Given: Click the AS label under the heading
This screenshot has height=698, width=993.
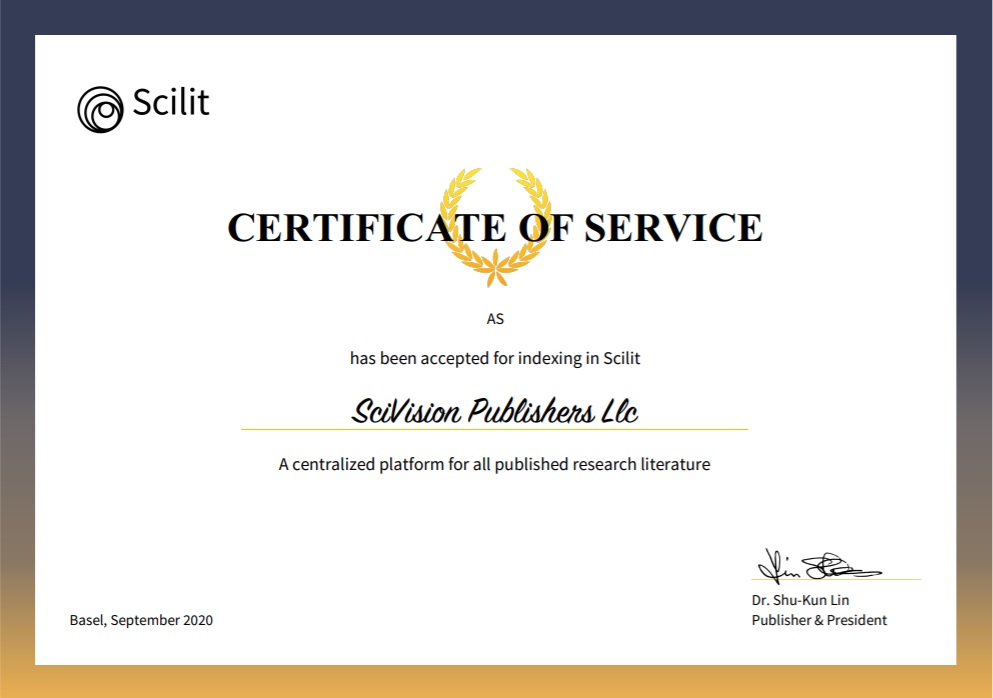Looking at the screenshot, I should [494, 318].
